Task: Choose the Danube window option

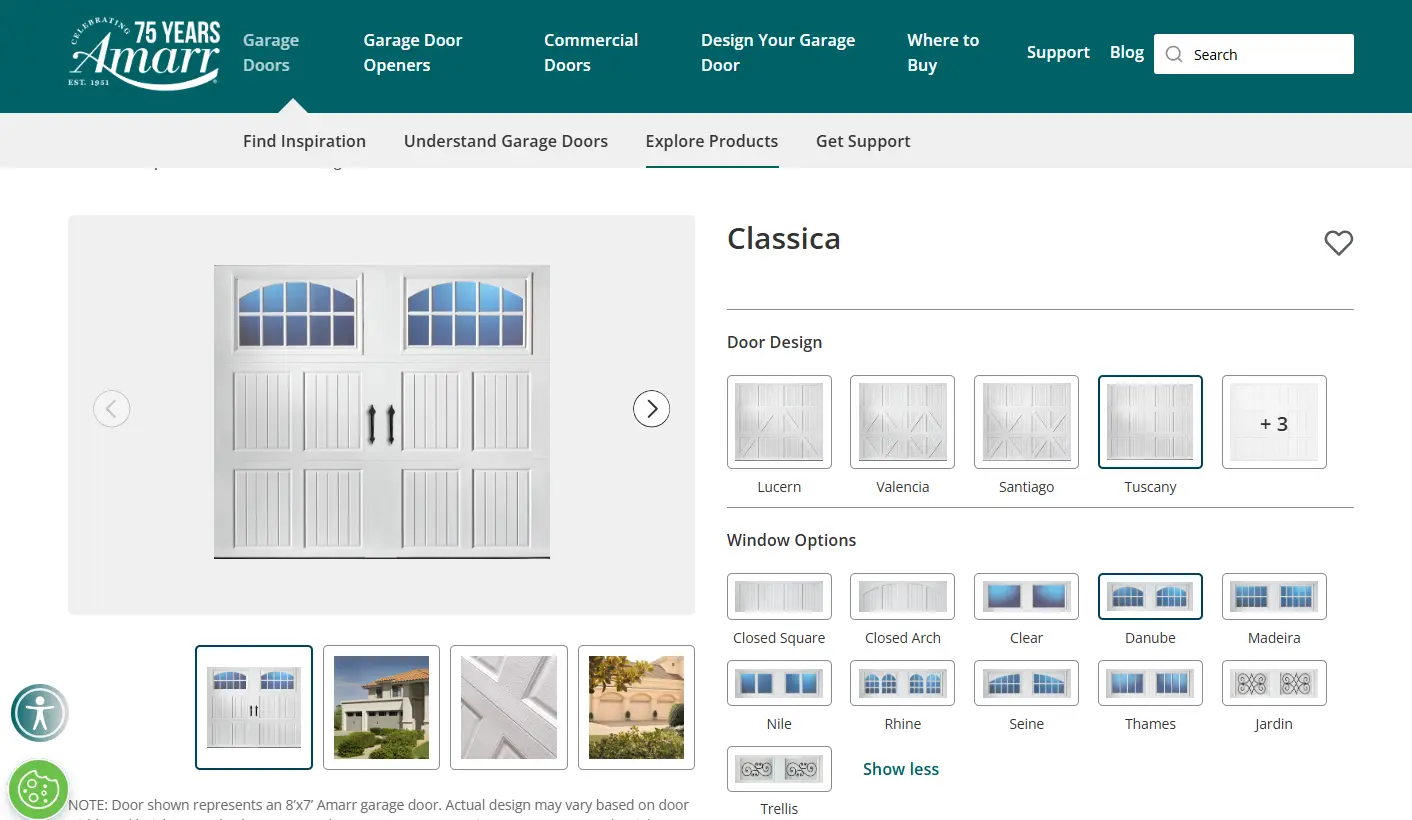Action: tap(1150, 597)
